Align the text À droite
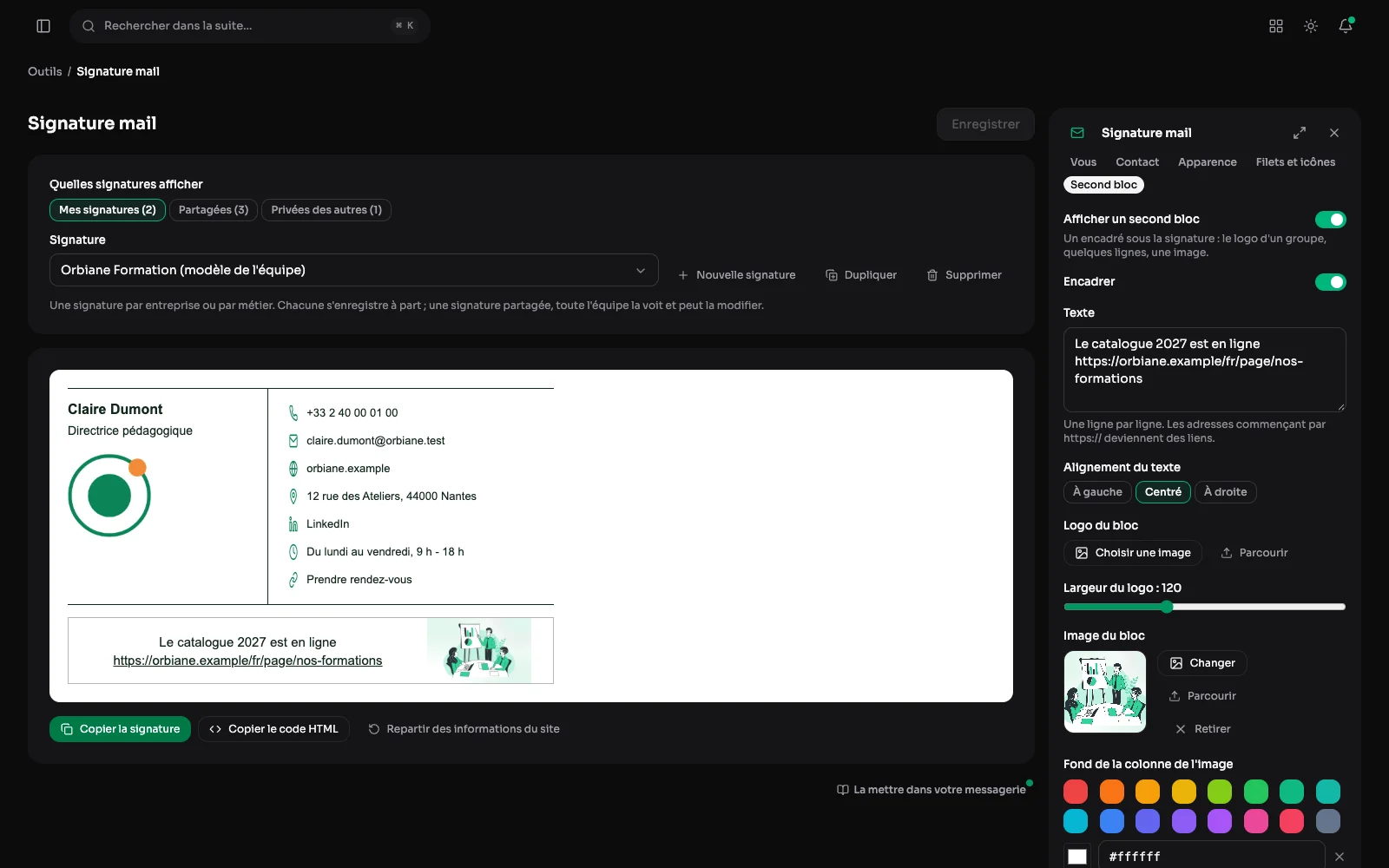Image resolution: width=1389 pixels, height=868 pixels. pyautogui.click(x=1225, y=492)
